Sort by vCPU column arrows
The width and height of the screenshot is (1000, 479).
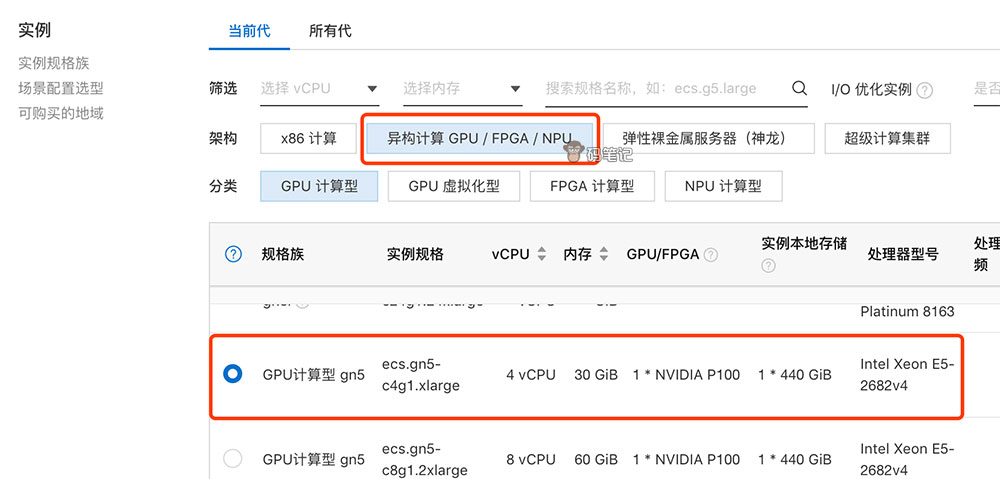click(542, 254)
